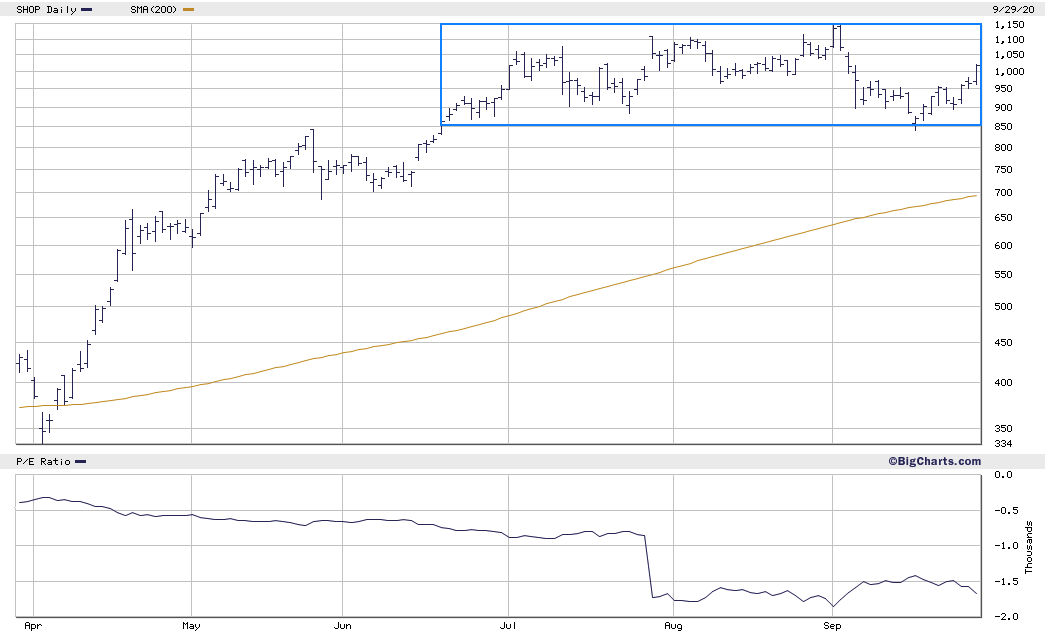Click the 334 low price axis label
The image size is (1045, 635).
pyautogui.click(x=1003, y=444)
